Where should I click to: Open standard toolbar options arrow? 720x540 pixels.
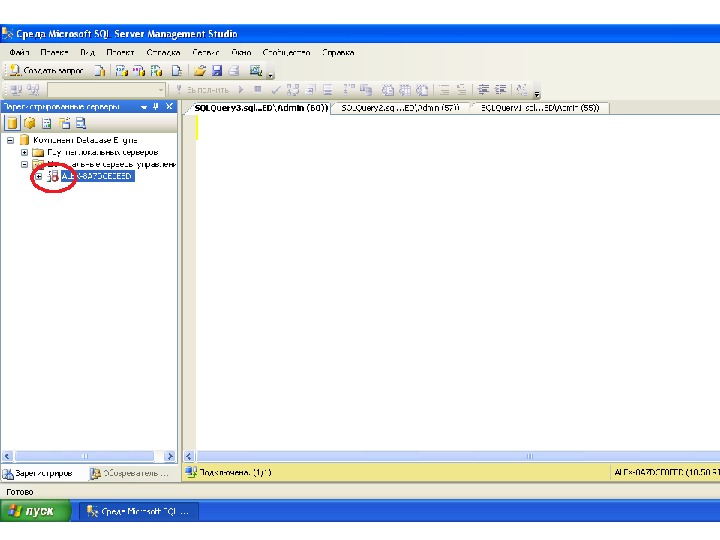(270, 75)
